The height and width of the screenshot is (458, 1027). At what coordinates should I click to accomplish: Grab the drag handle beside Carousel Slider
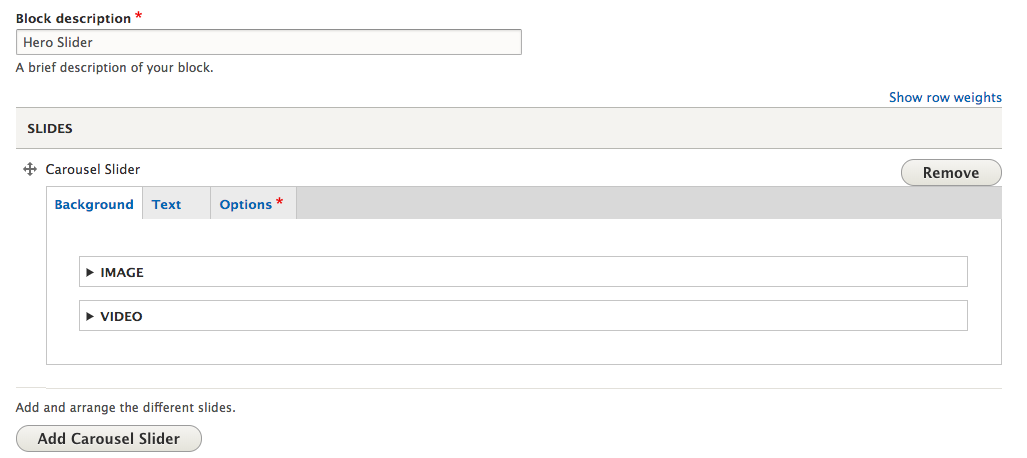tap(29, 170)
